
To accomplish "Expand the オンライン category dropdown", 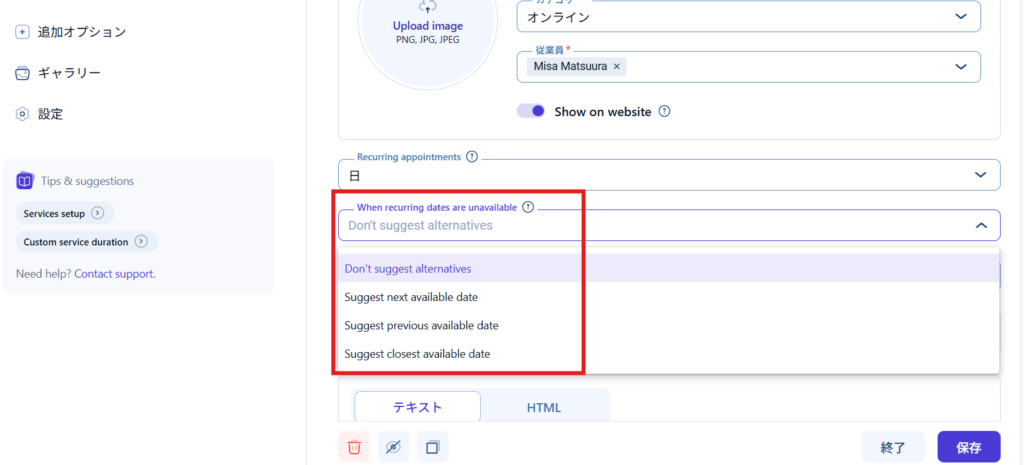I will coord(961,17).
